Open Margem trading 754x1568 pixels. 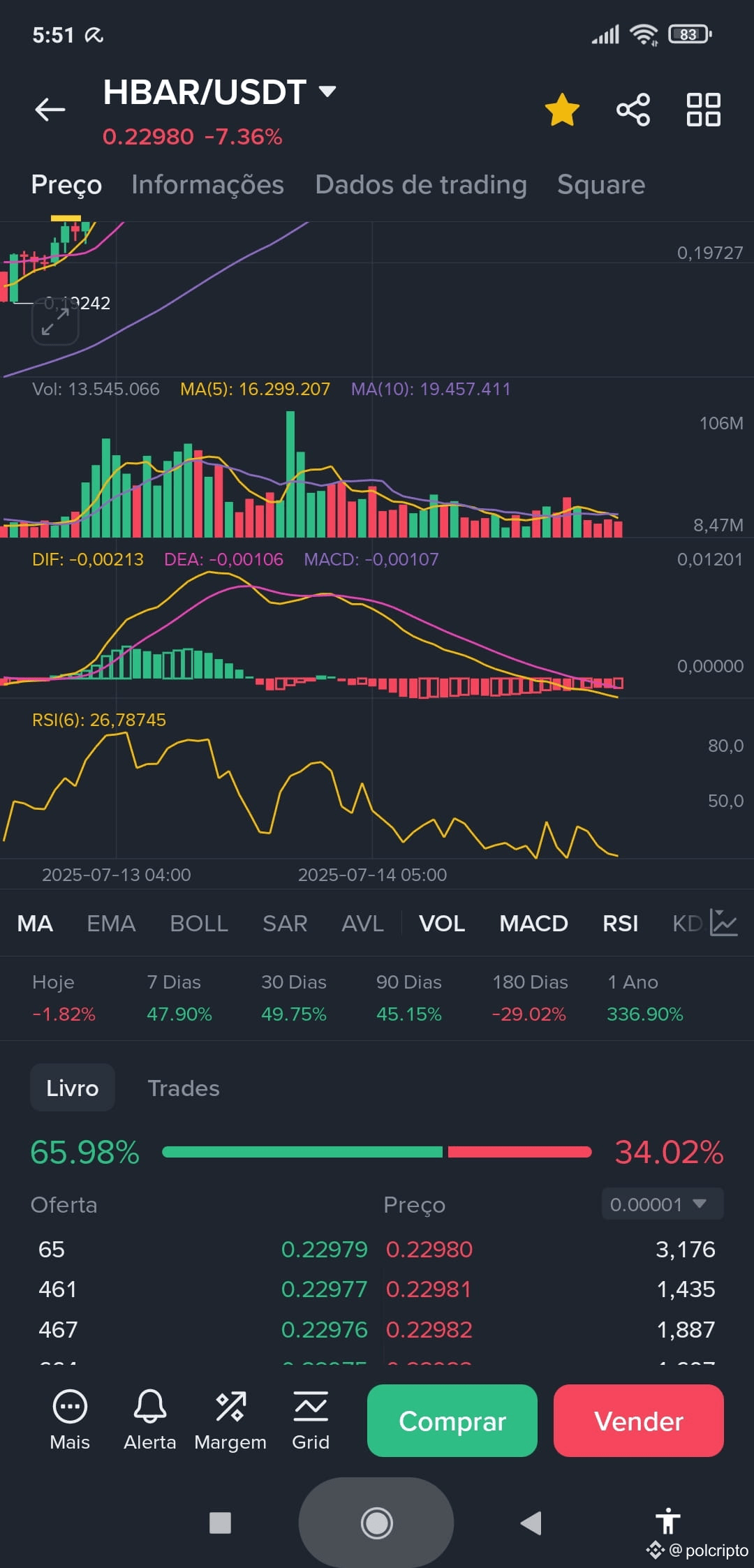coord(230,1420)
